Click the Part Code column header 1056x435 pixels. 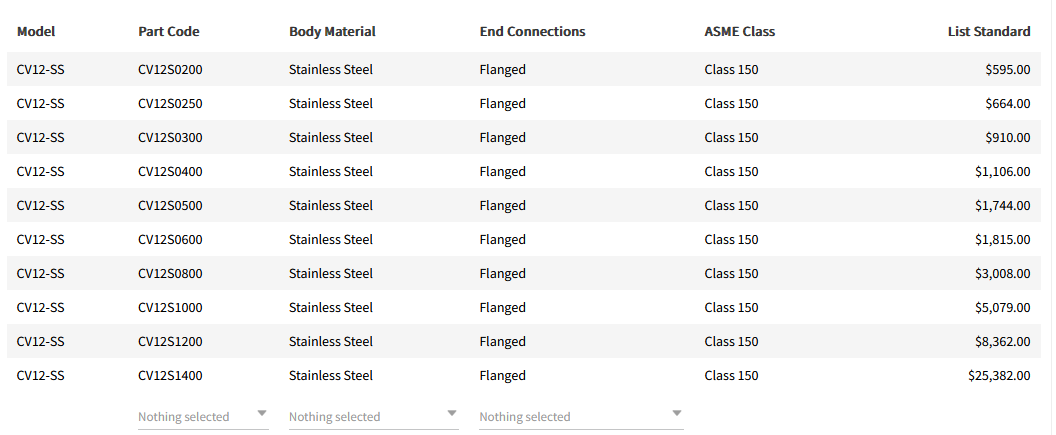pos(169,31)
